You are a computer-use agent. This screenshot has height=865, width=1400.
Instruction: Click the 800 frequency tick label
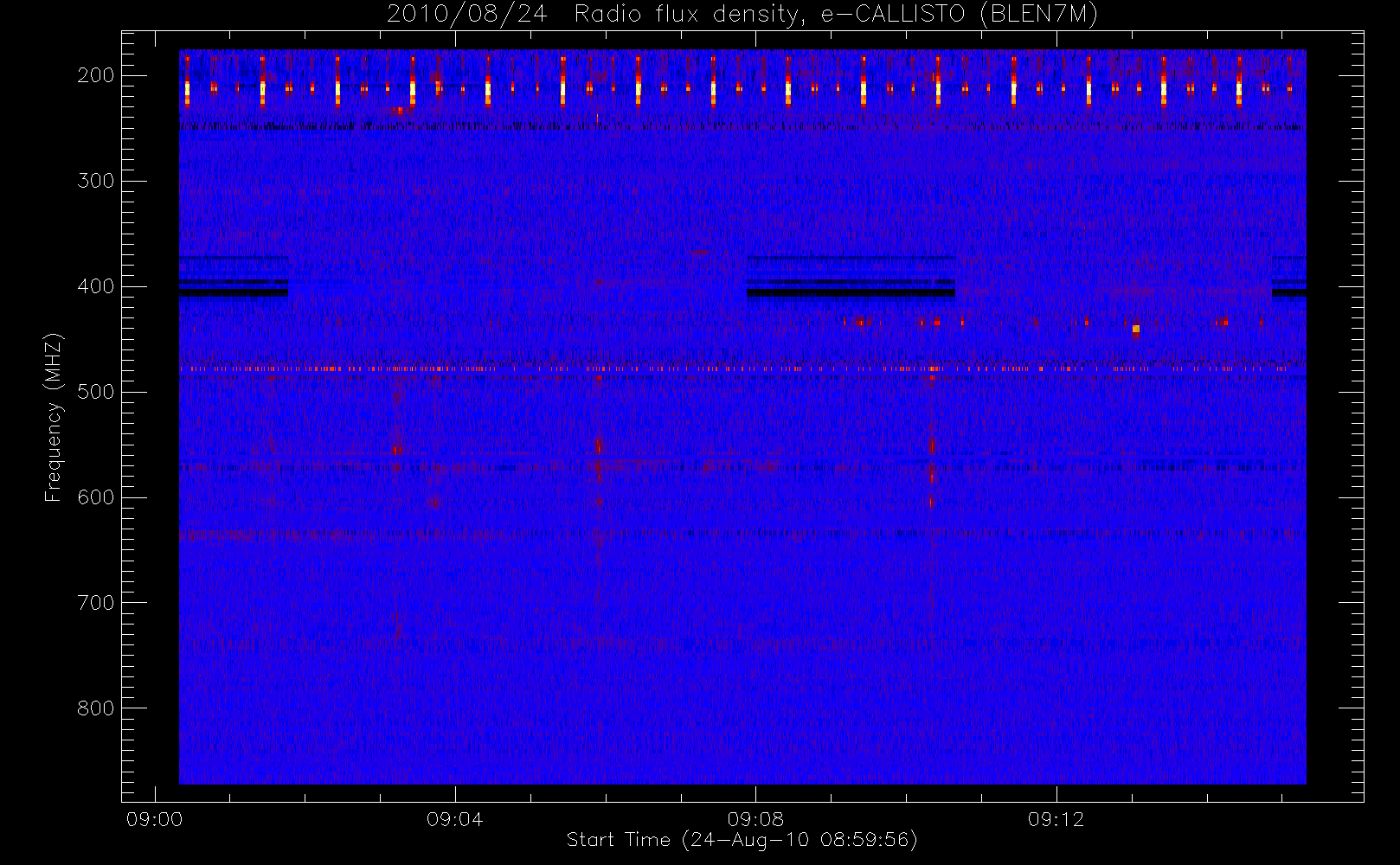click(x=95, y=708)
